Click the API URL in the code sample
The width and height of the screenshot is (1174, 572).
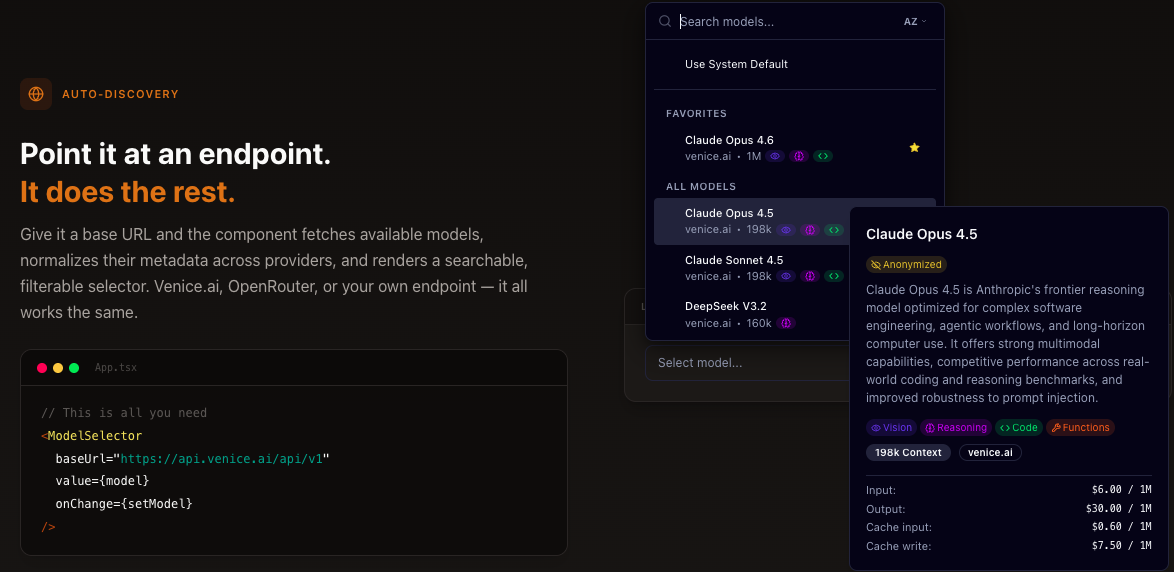221,458
